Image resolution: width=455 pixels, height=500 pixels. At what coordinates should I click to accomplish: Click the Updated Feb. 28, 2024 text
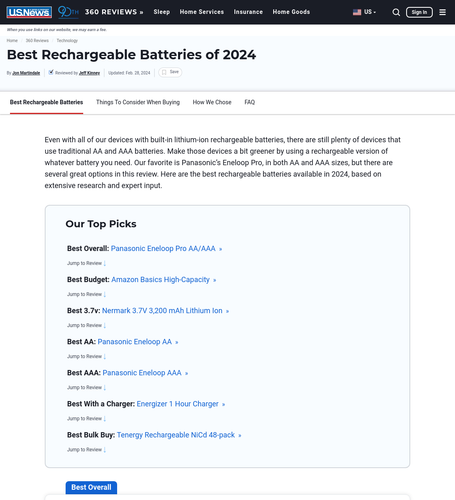pyautogui.click(x=129, y=73)
